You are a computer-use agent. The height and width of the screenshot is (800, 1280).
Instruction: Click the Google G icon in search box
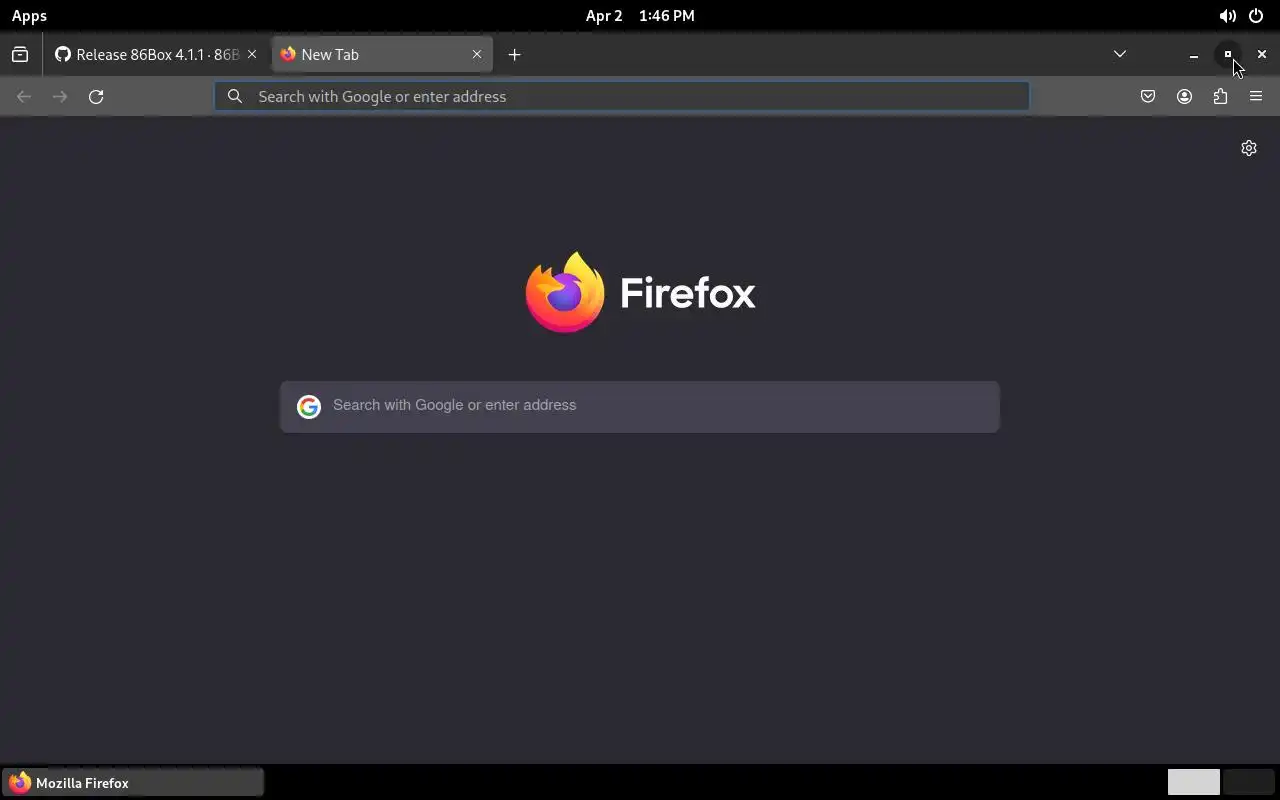(308, 406)
